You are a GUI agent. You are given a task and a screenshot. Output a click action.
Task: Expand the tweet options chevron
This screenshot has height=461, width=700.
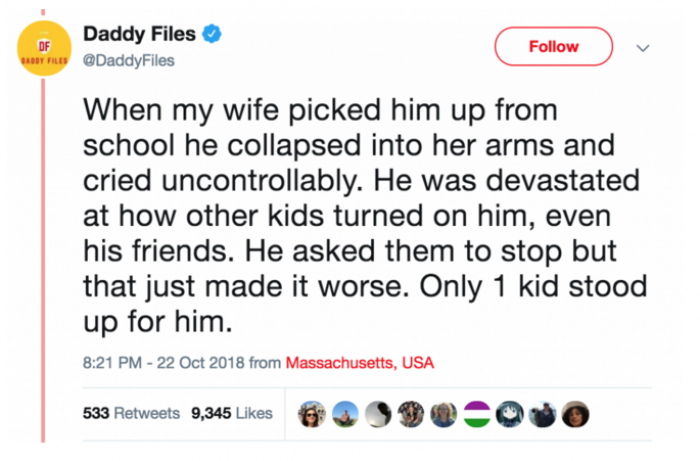(x=644, y=47)
